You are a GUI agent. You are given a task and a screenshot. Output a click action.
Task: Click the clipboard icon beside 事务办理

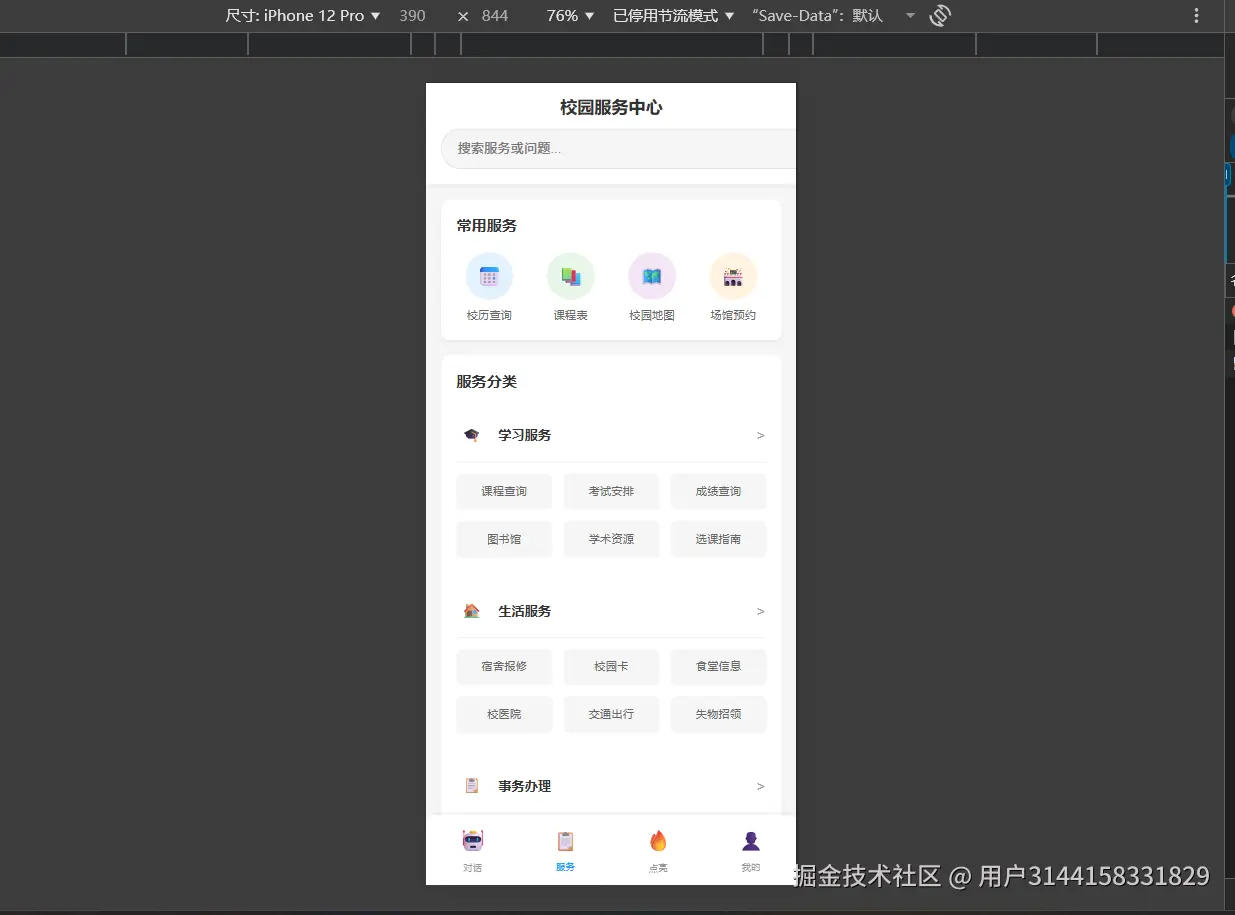pos(472,786)
